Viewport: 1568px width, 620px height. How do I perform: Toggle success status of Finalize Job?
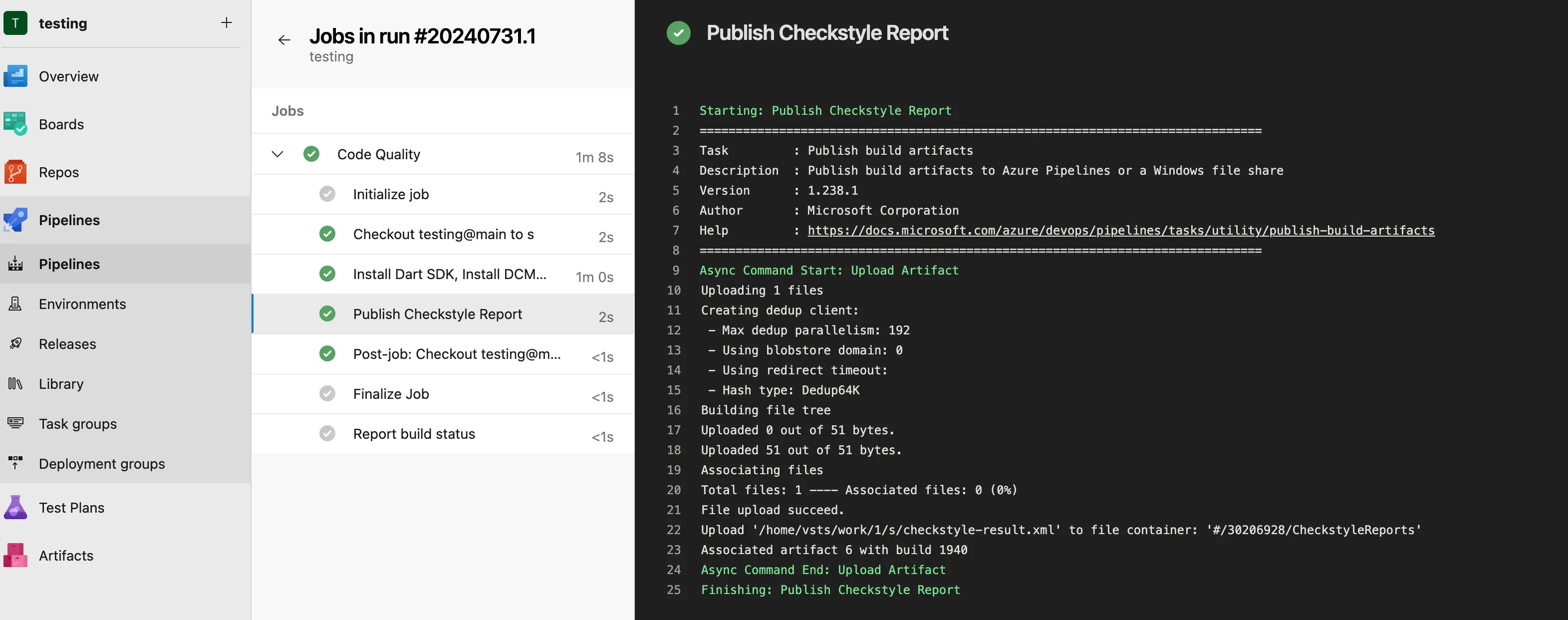(x=328, y=394)
